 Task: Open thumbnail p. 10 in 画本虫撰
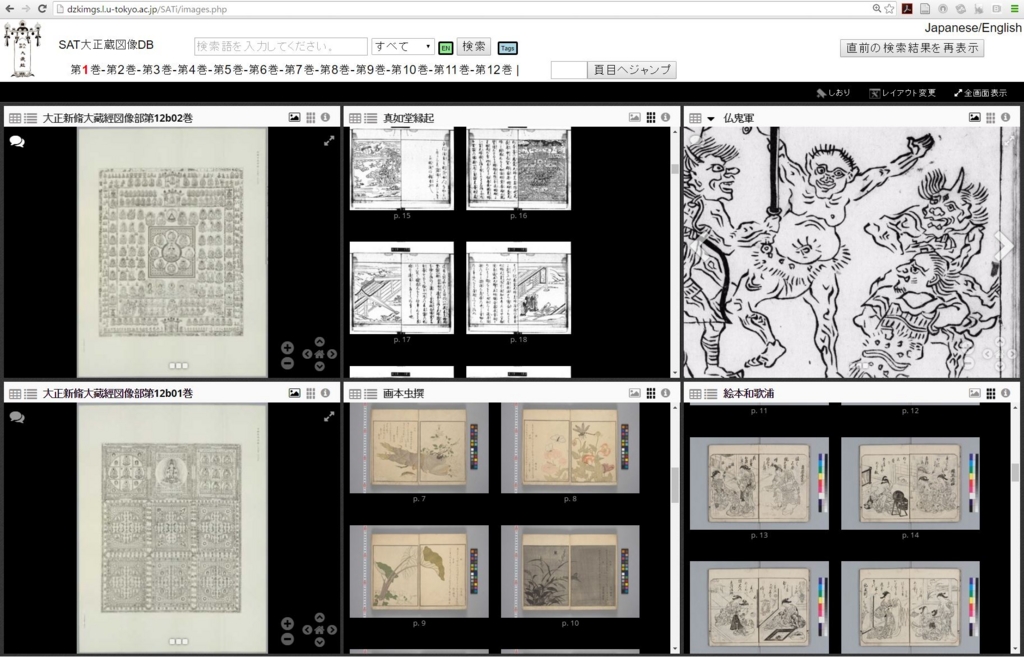570,571
